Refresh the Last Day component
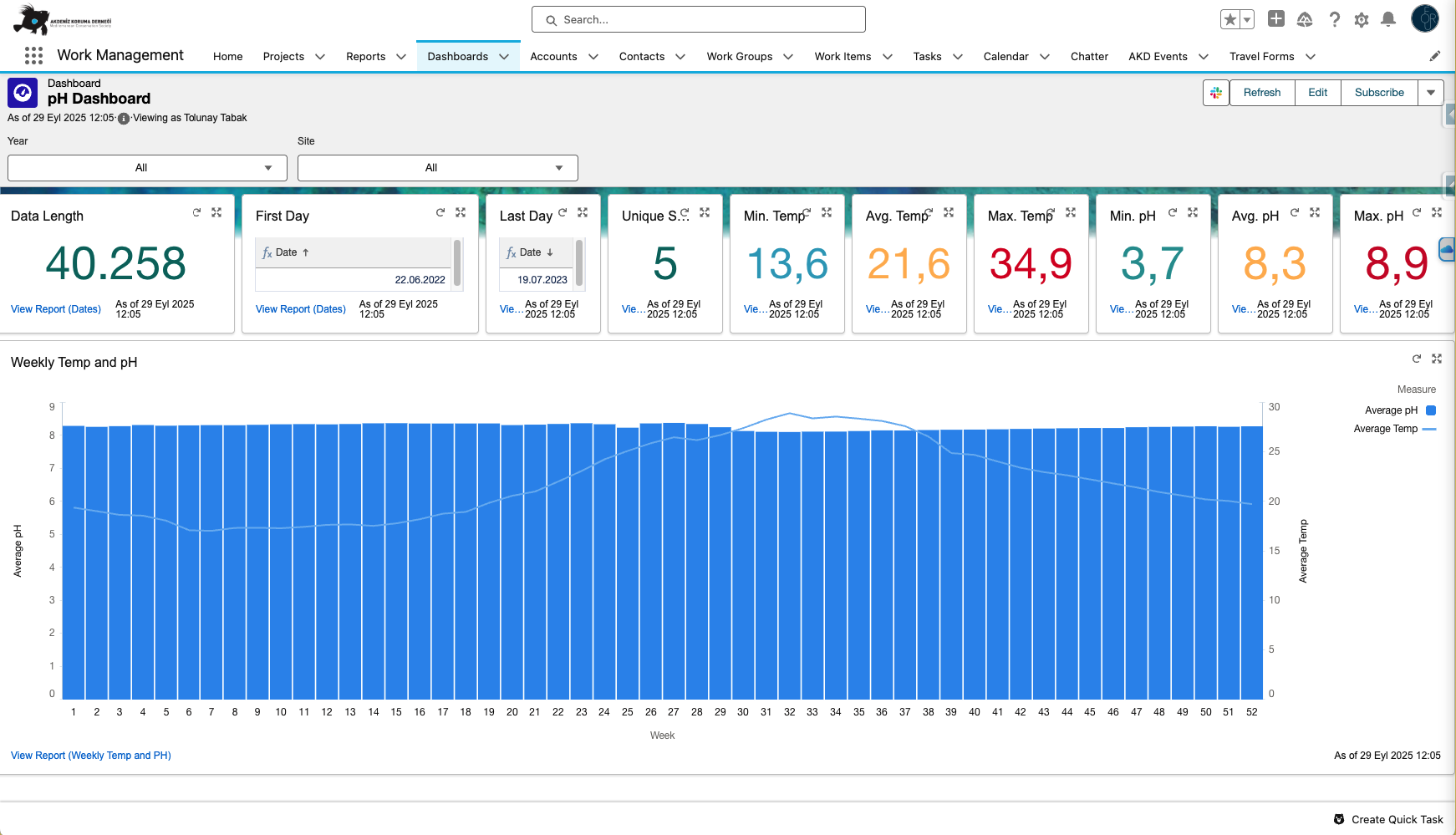This screenshot has width=1456, height=835. 563,212
